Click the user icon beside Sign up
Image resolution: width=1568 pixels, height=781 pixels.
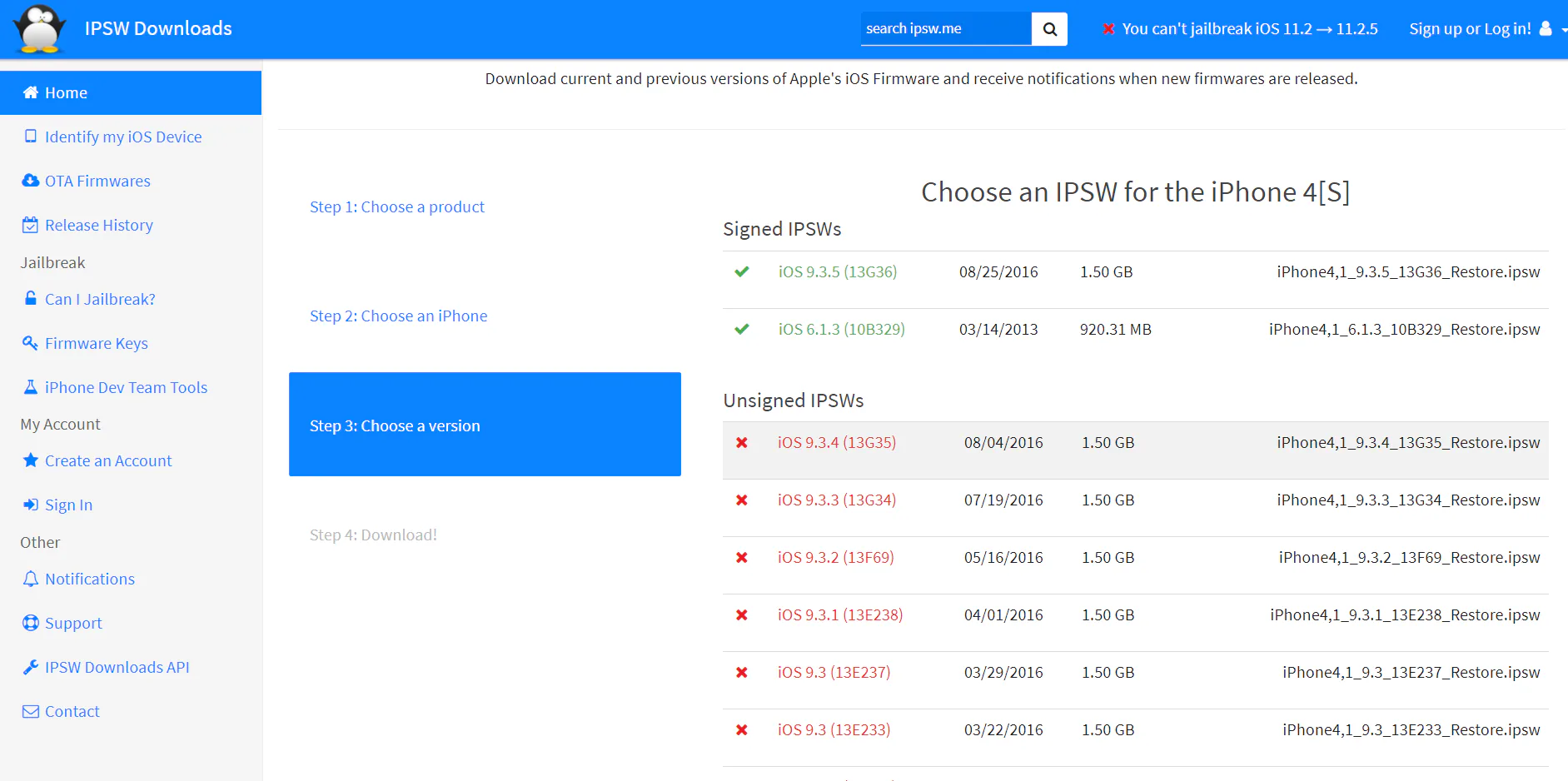pyautogui.click(x=1546, y=28)
